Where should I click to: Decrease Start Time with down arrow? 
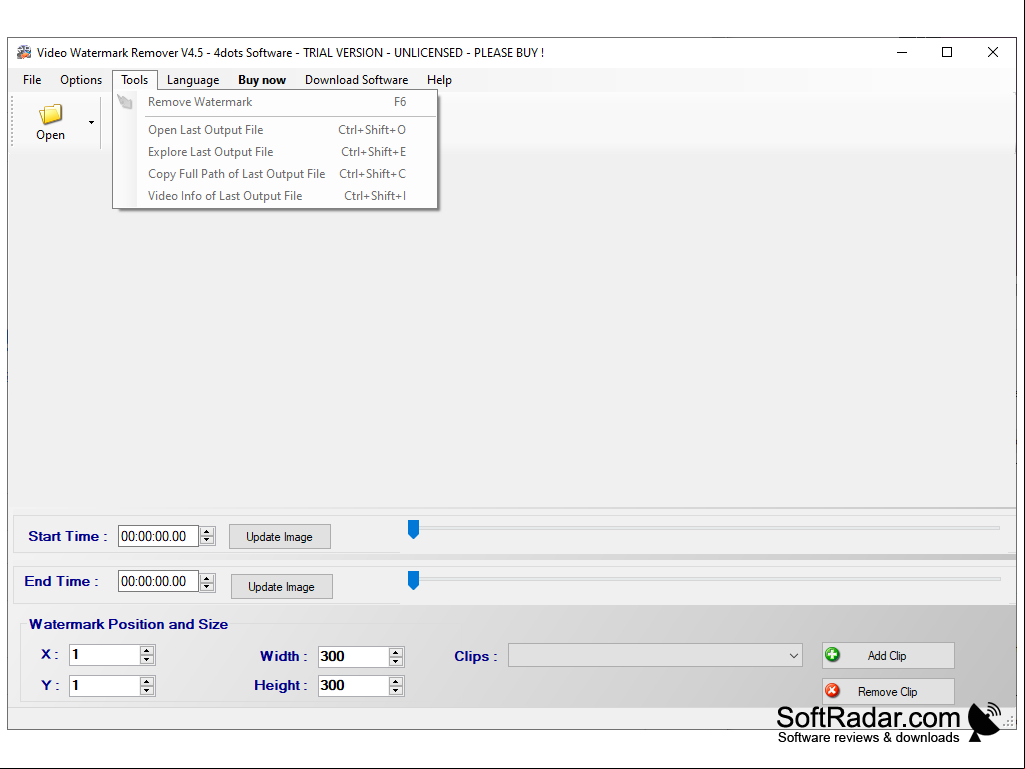207,541
